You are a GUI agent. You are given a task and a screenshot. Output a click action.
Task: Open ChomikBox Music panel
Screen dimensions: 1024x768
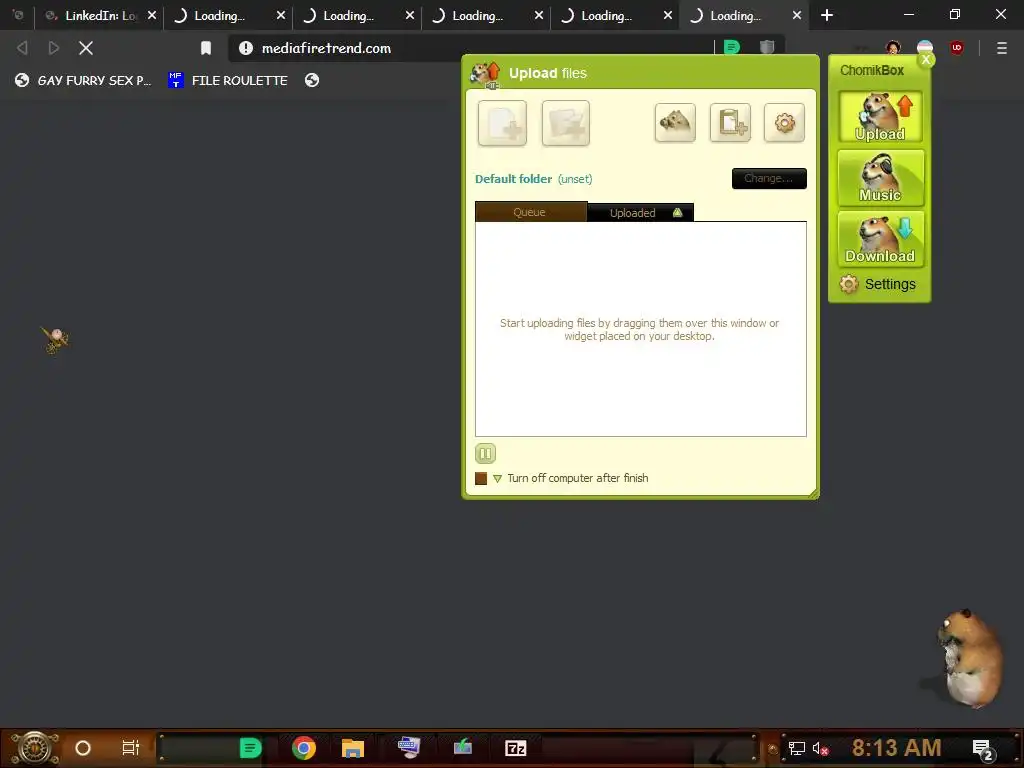coord(880,178)
